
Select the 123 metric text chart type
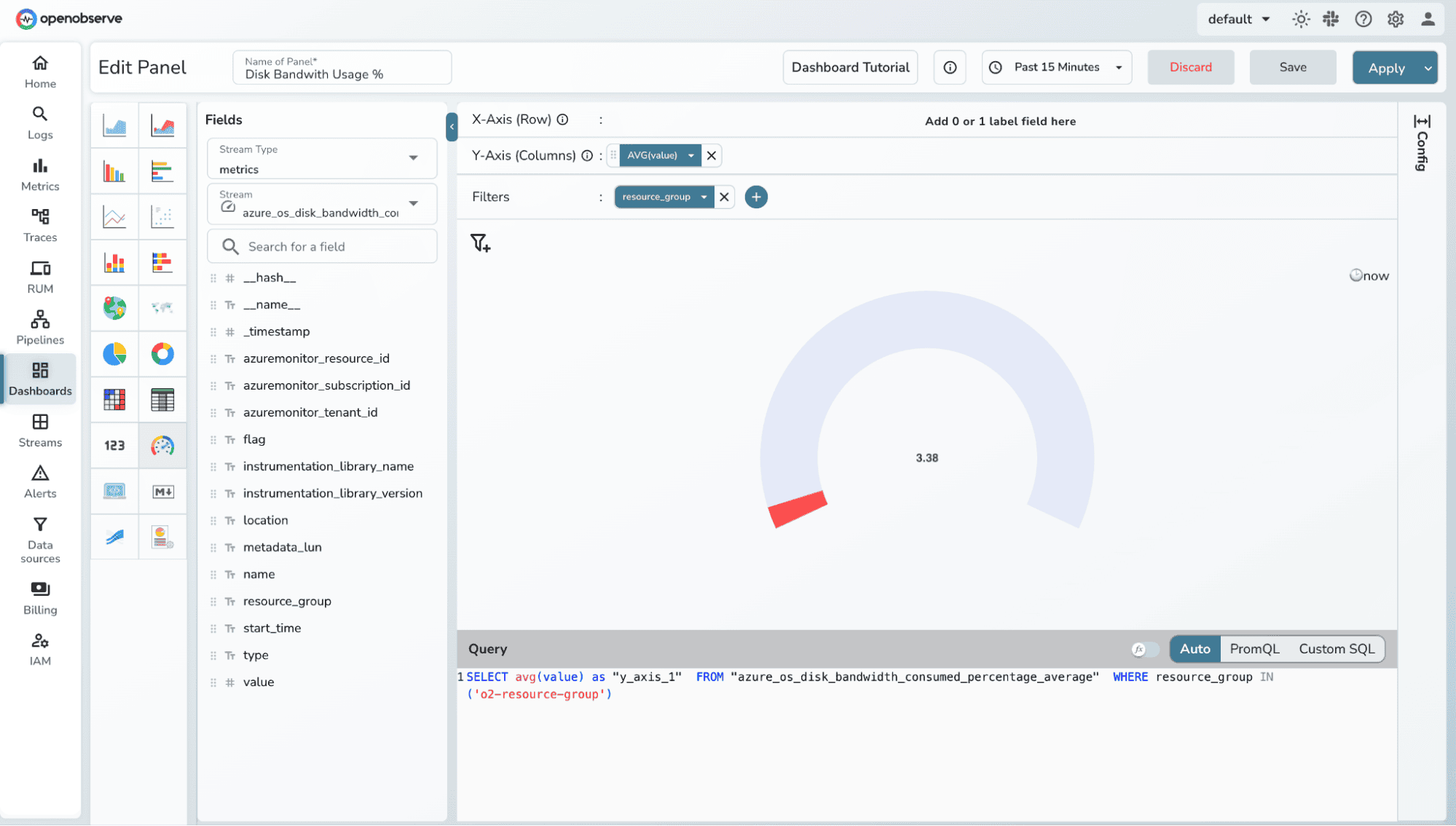coord(114,445)
